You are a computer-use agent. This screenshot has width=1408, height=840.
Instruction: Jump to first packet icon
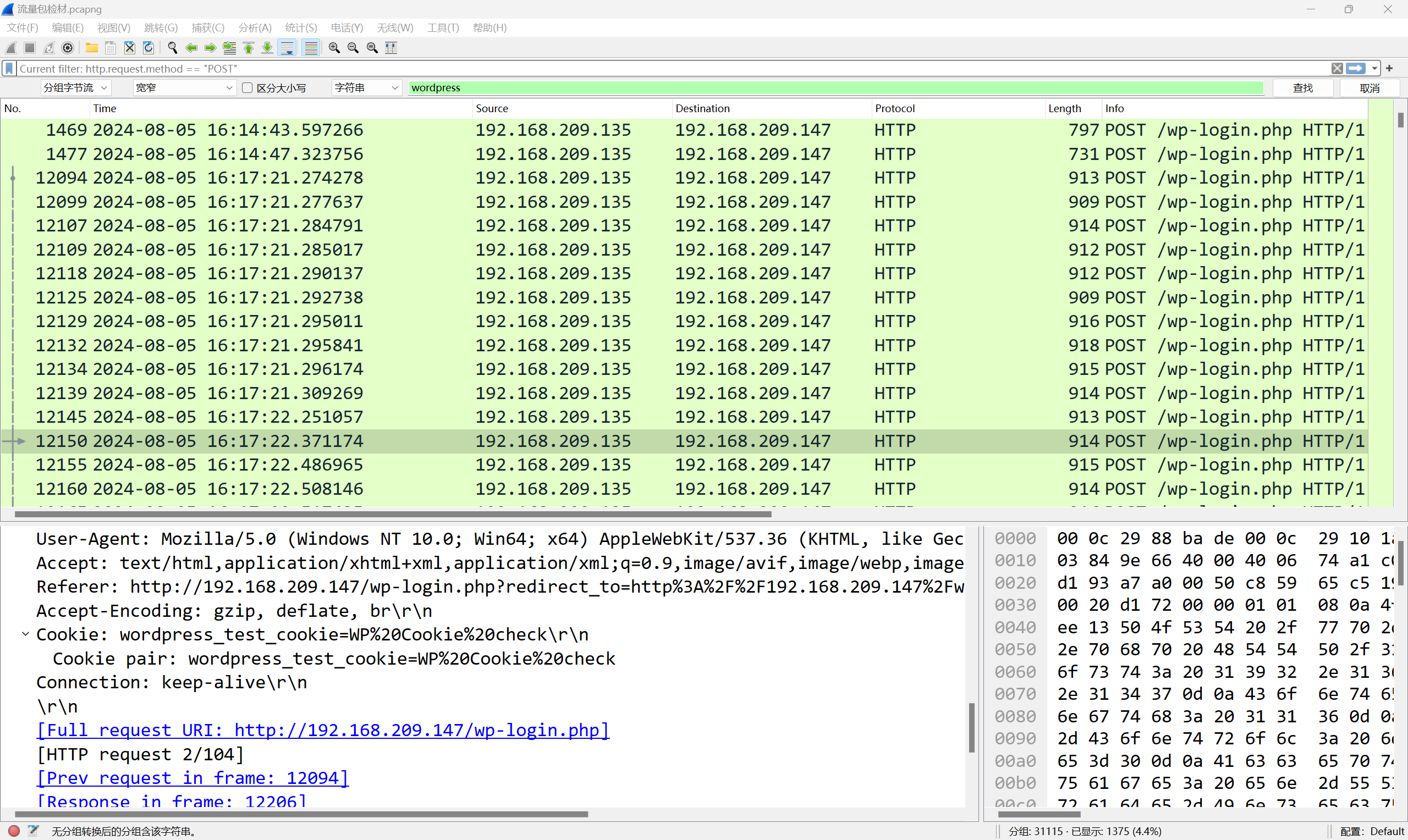click(x=249, y=48)
